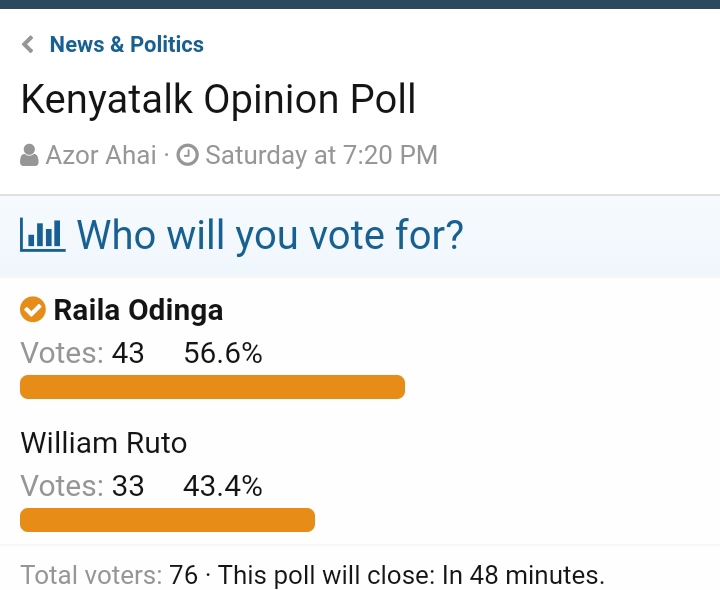Click the William Ruto 43.4% orange bar
This screenshot has height=590, width=720.
pos(168,520)
